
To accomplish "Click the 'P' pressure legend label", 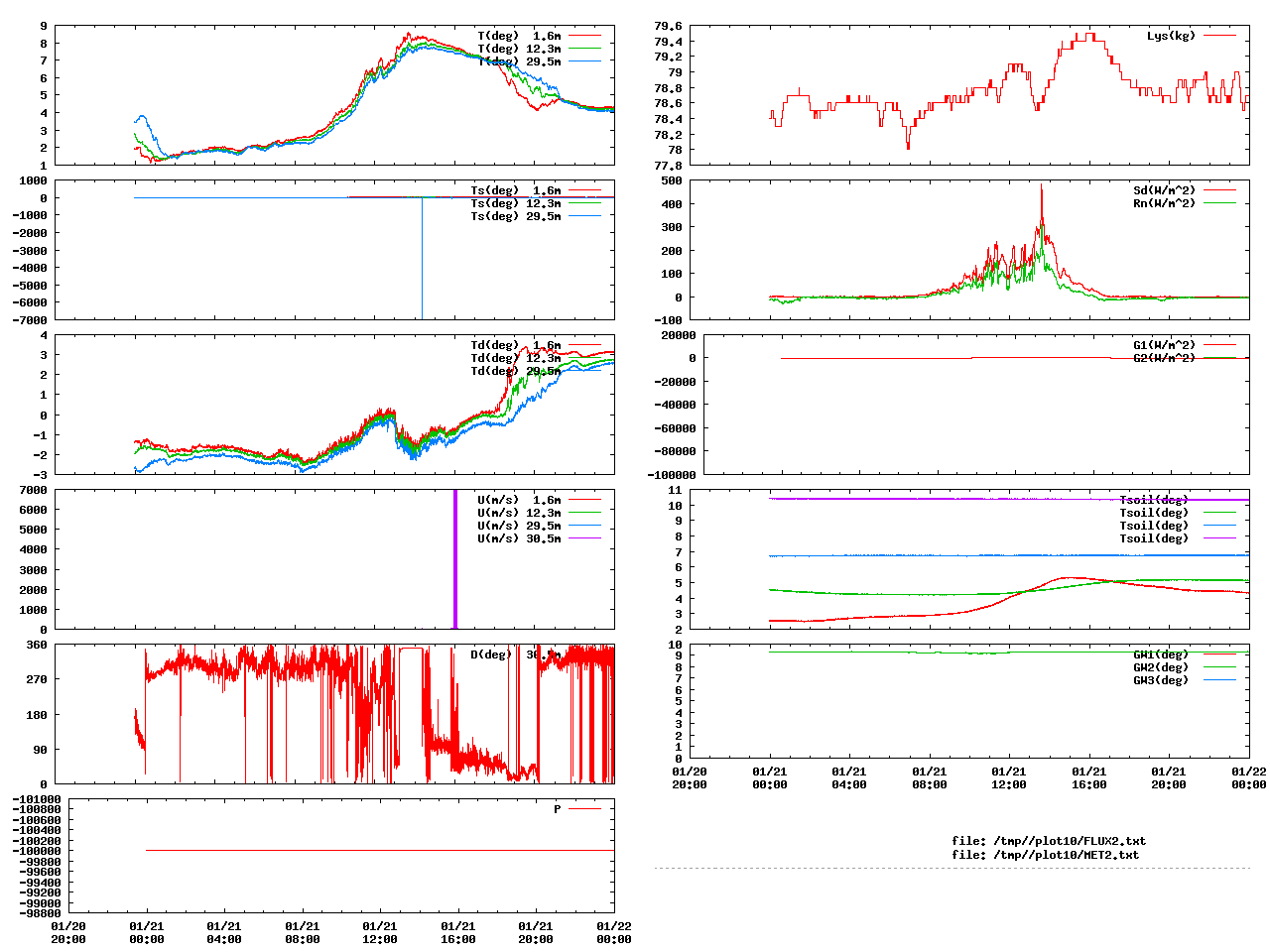I will [x=558, y=809].
